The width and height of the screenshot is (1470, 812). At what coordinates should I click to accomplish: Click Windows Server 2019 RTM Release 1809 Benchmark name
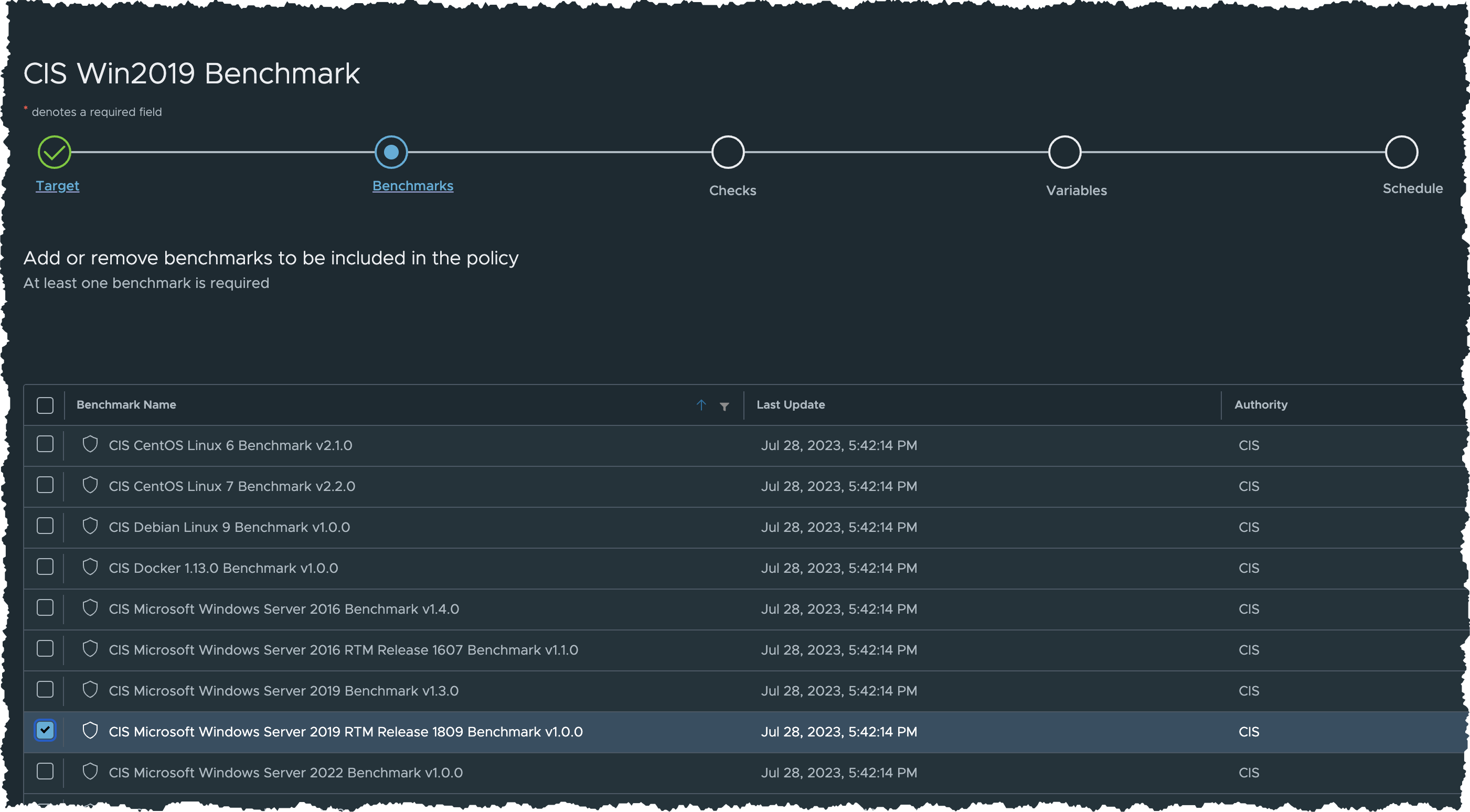(x=346, y=732)
